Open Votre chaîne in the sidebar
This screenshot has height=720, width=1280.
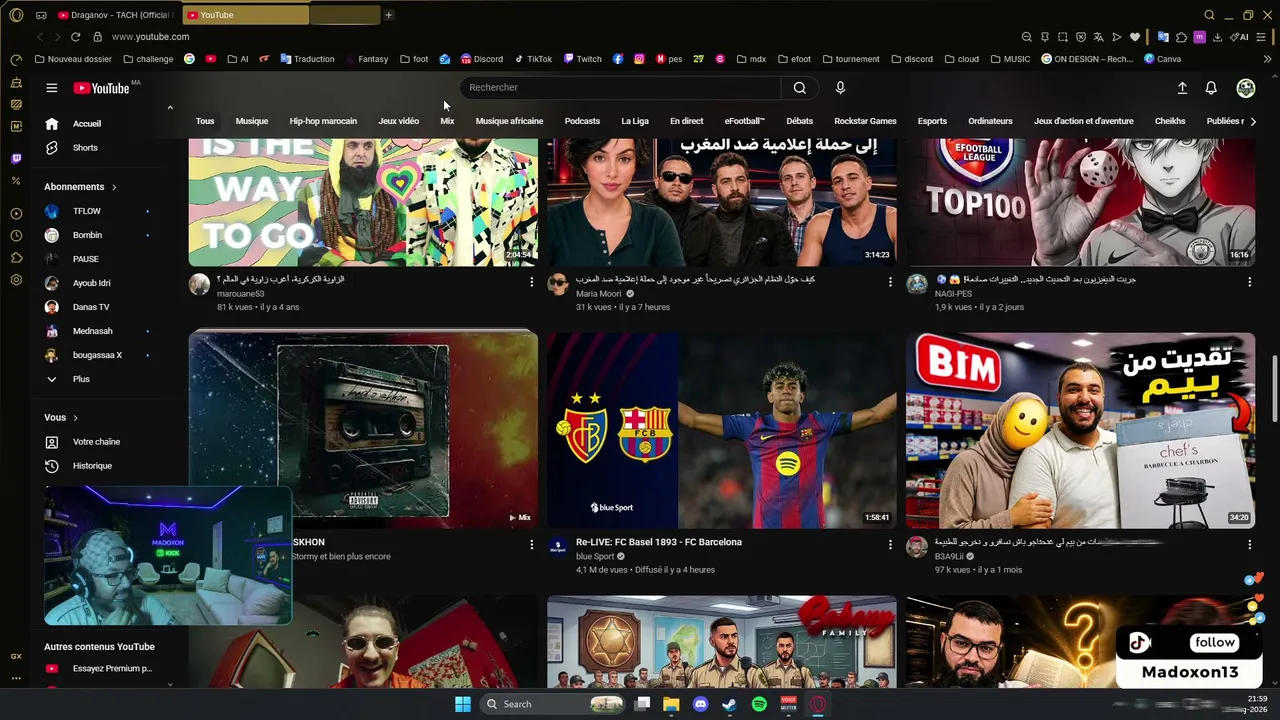coord(95,442)
